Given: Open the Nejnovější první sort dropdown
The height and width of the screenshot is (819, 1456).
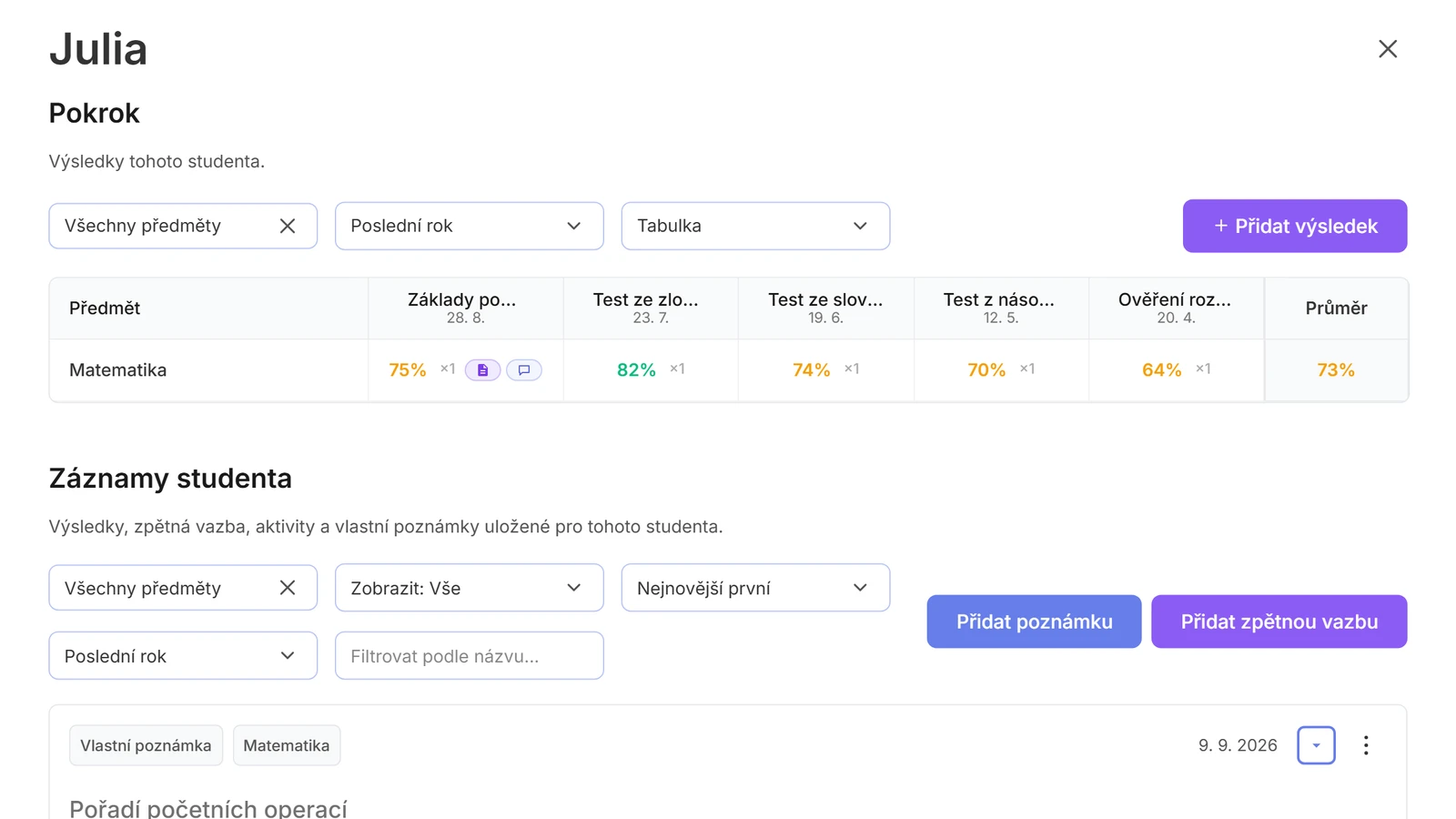Looking at the screenshot, I should [x=755, y=588].
